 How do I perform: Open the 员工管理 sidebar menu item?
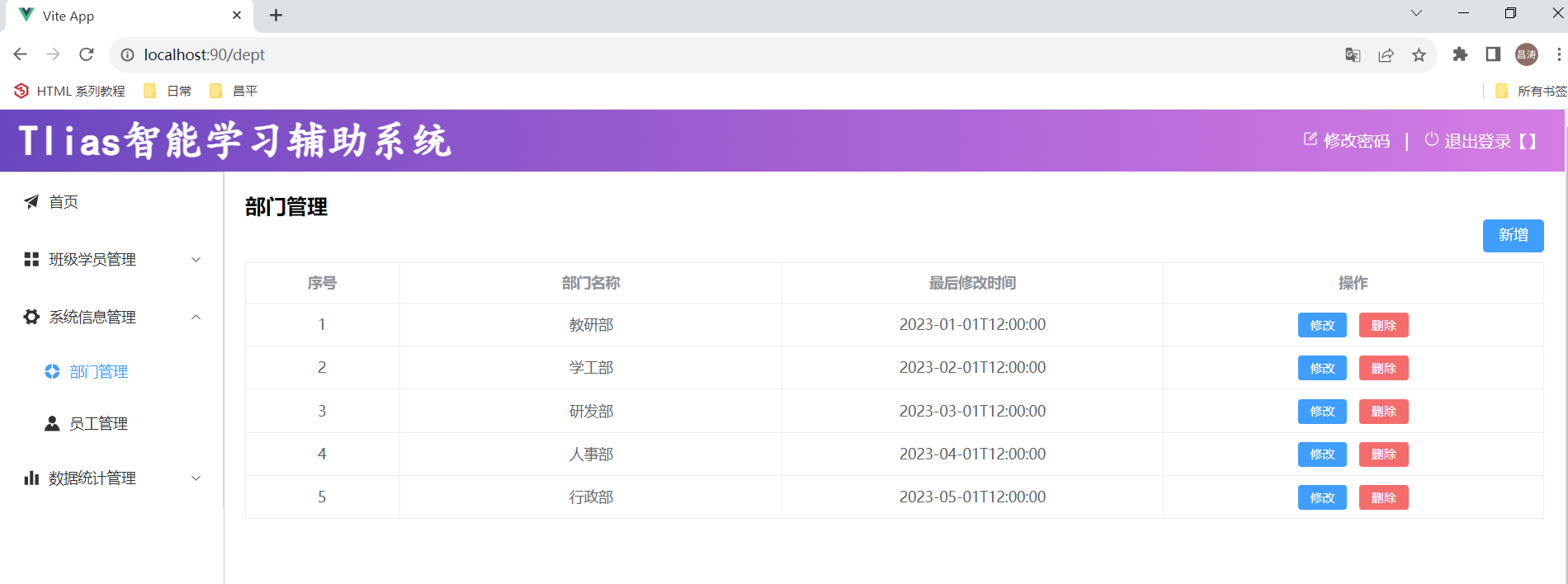tap(98, 424)
